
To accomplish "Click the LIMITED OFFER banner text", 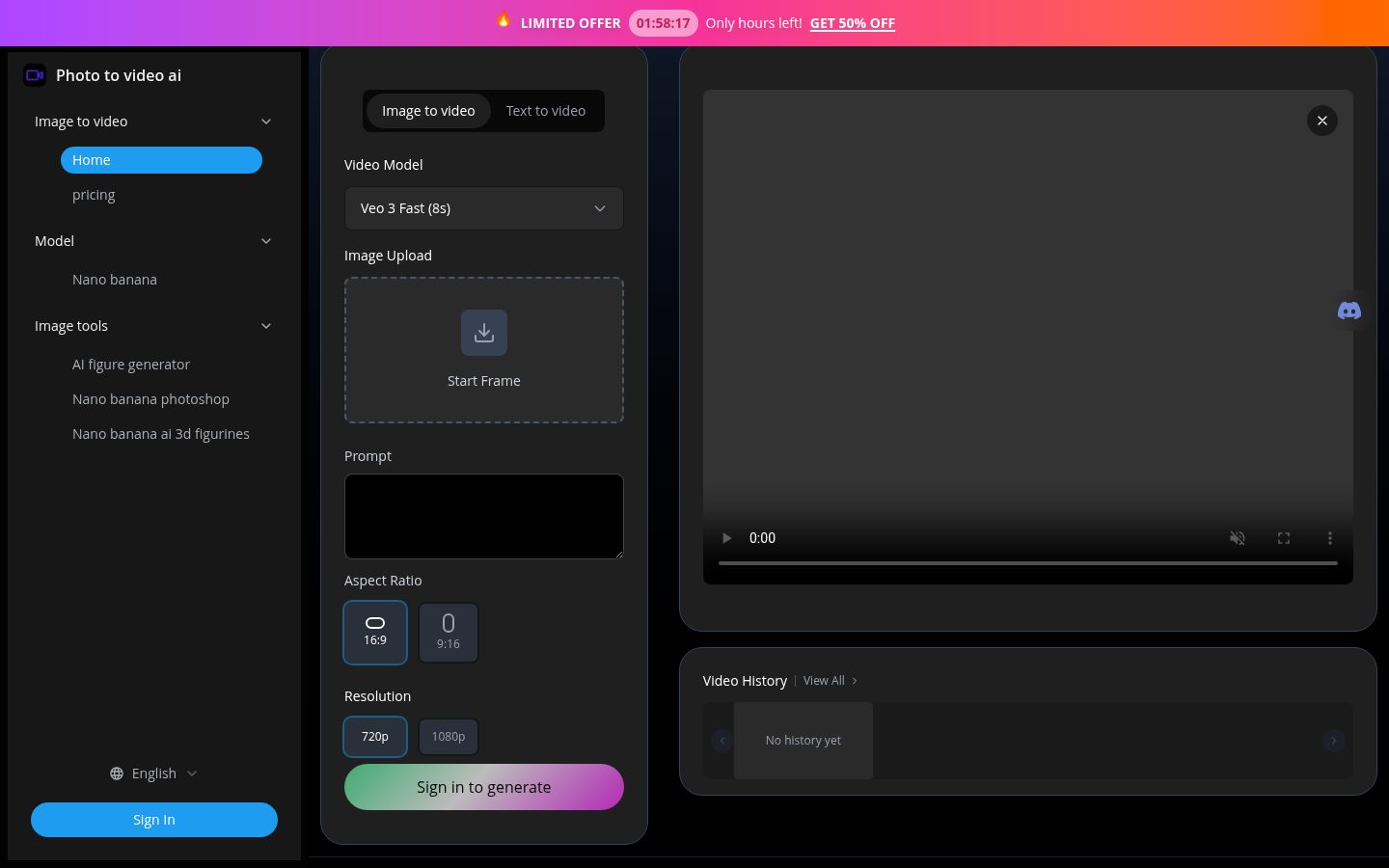I will coord(571,23).
